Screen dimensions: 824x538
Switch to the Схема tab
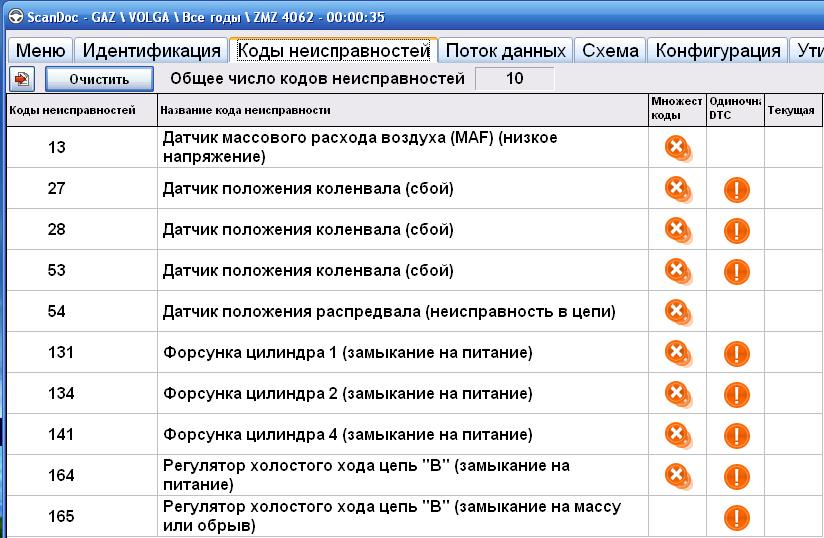(610, 50)
